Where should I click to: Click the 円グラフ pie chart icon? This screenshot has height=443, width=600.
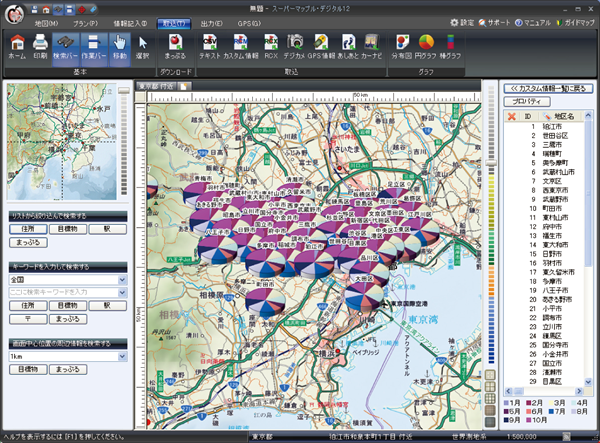coord(426,46)
